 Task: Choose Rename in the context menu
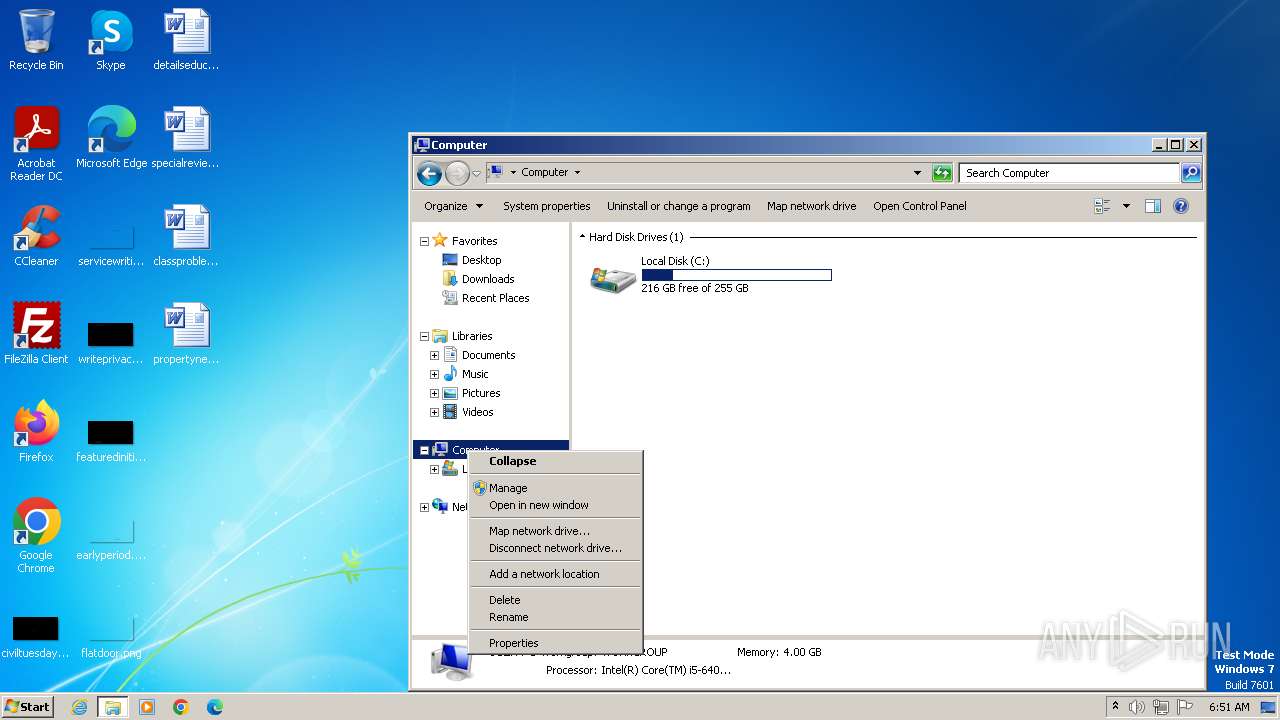556,617
